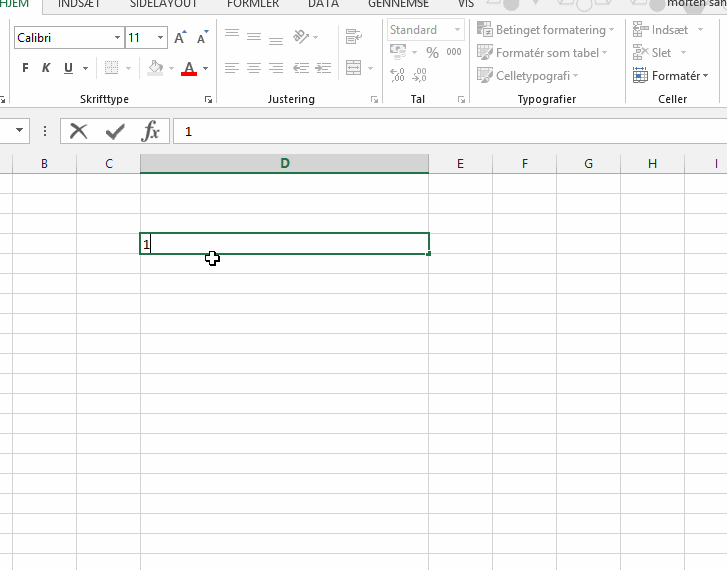The image size is (727, 570).
Task: Open the font size dropdown
Action: coord(161,38)
